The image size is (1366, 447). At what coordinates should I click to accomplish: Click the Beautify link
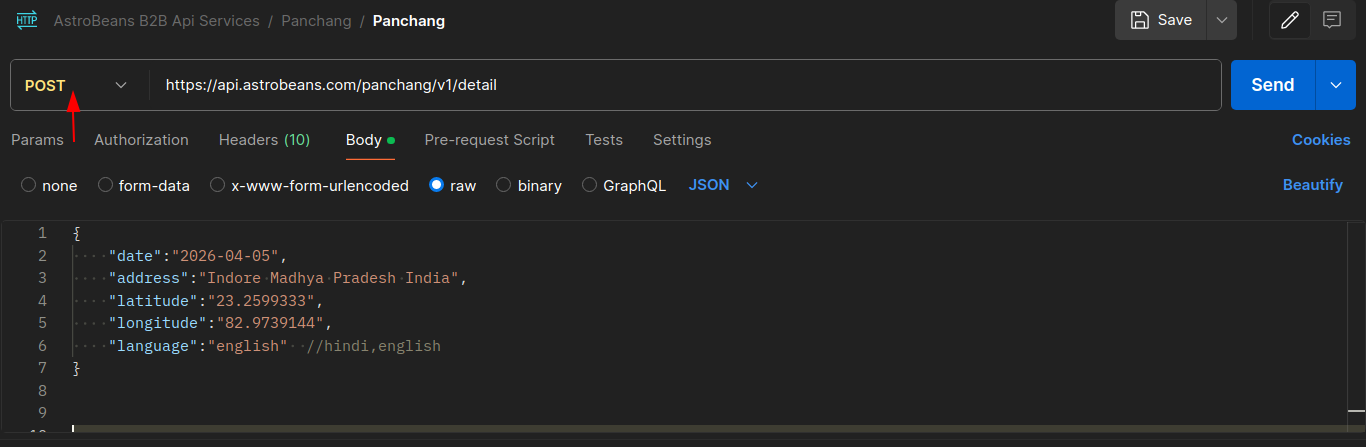coord(1312,185)
